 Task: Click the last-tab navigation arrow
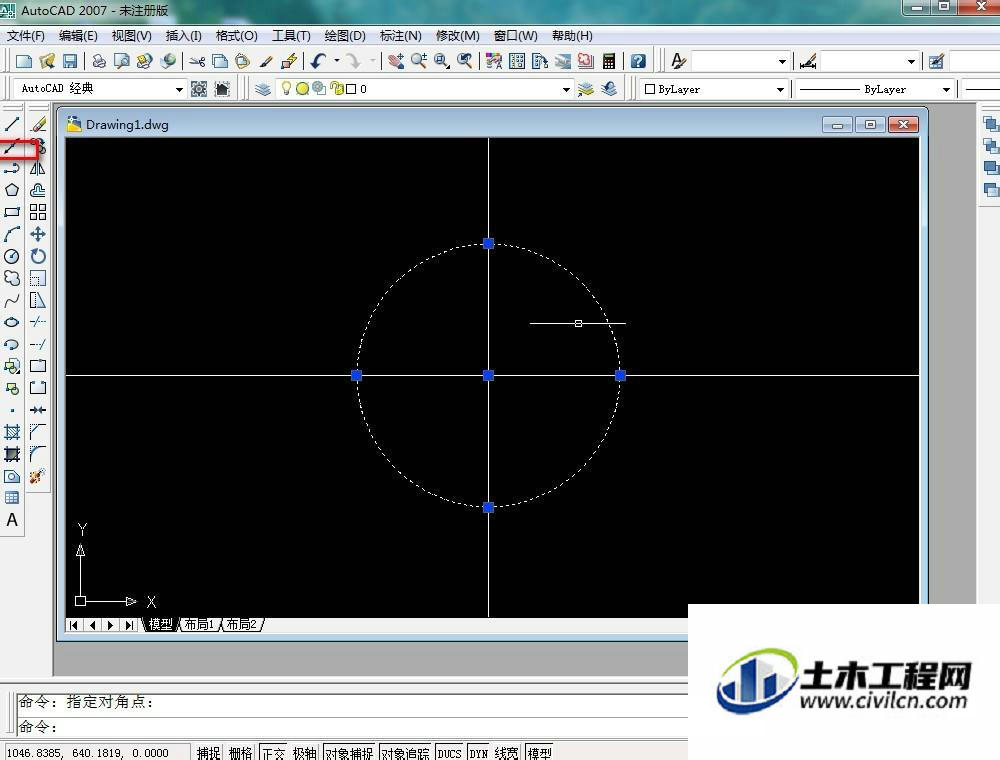pos(129,625)
